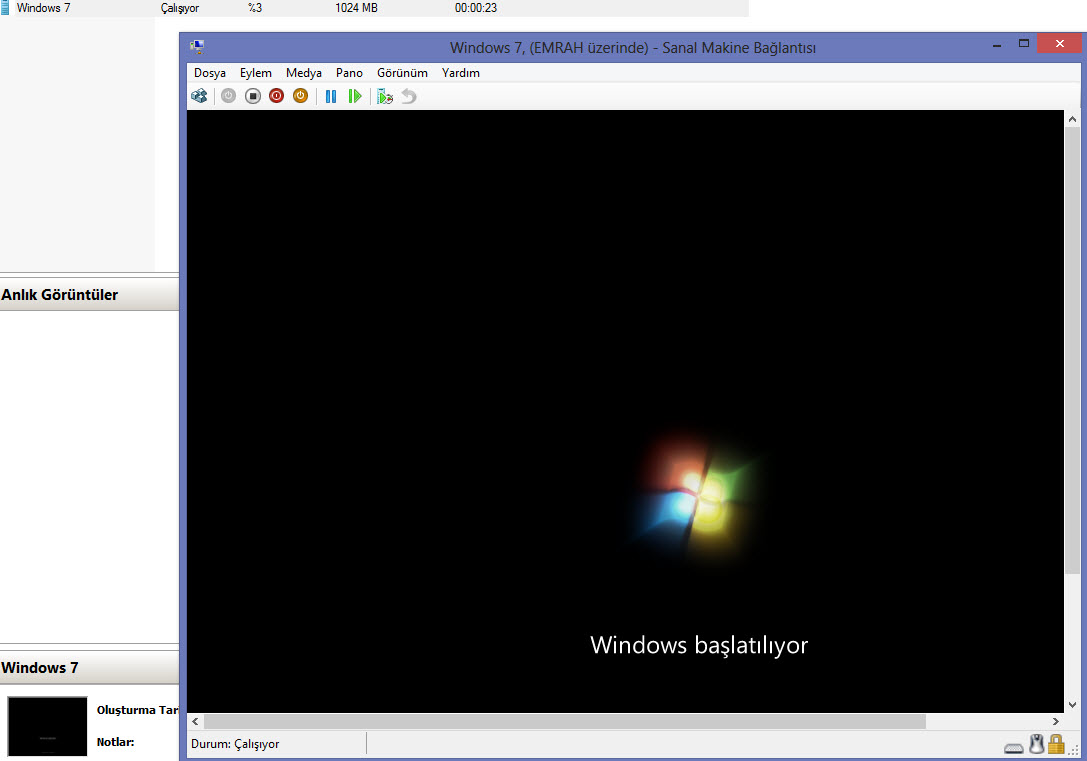The width and height of the screenshot is (1087, 761).
Task: Minimize the Sanal Makine Bağlantısı window
Action: coord(997,44)
